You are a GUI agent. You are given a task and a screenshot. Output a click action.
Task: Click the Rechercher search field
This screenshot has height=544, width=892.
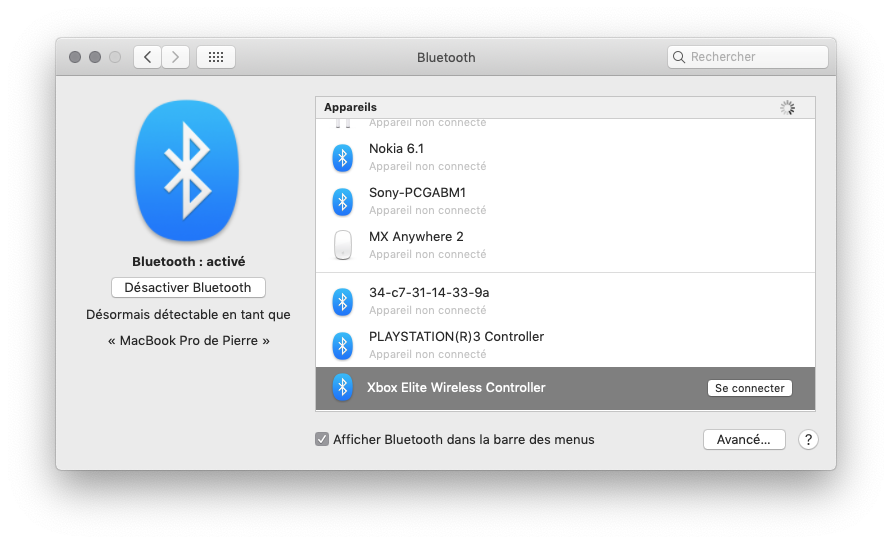tap(748, 57)
